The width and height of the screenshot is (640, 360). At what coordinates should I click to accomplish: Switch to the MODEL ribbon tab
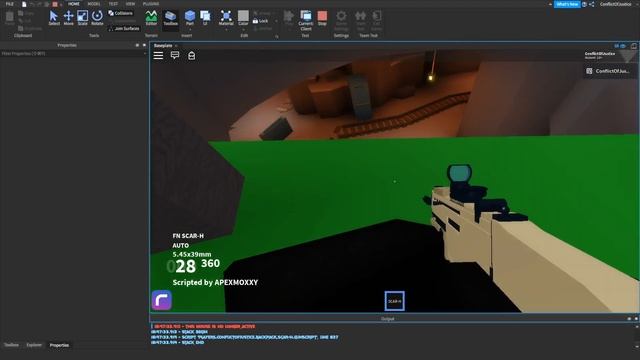[94, 4]
